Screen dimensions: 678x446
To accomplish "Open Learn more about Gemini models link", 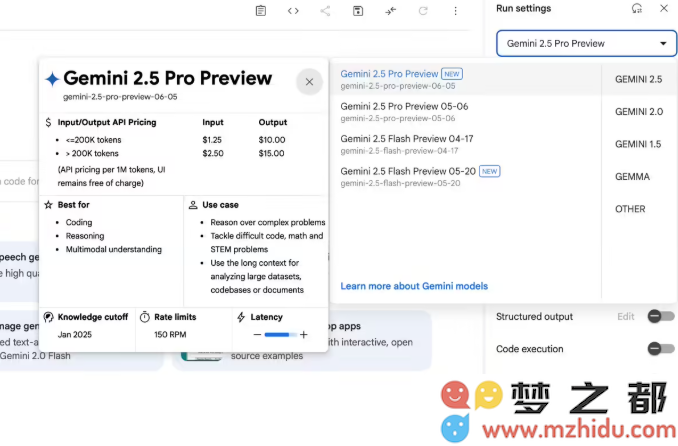I will (x=414, y=286).
